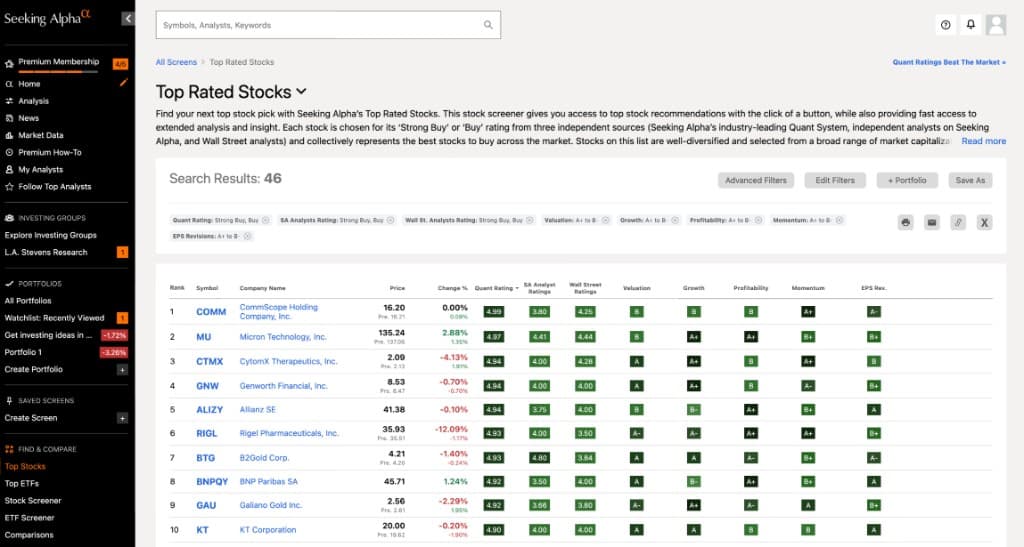Open notifications bell icon

coord(970,24)
